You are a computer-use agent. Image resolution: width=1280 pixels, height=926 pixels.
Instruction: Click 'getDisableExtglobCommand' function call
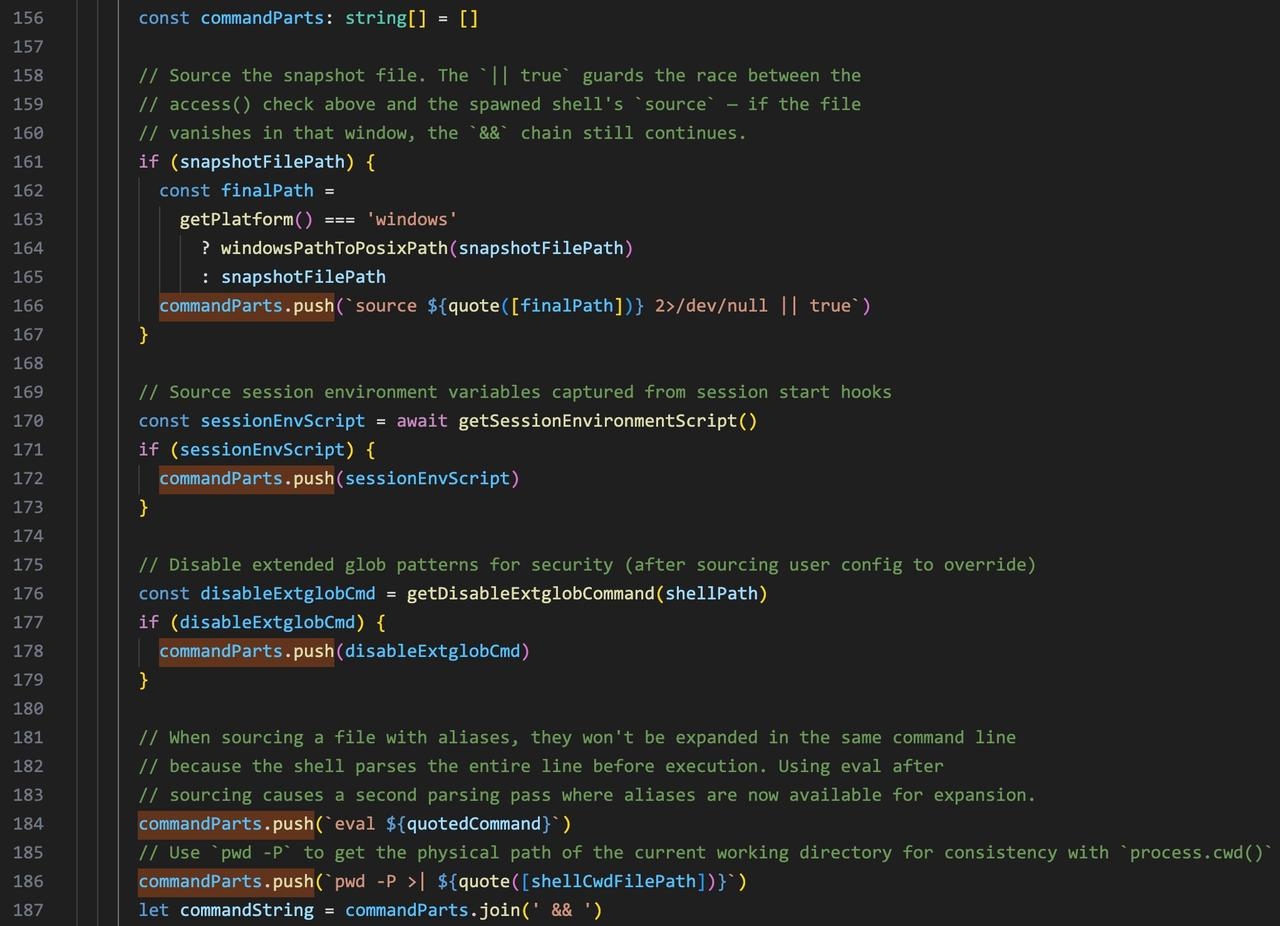pos(530,594)
